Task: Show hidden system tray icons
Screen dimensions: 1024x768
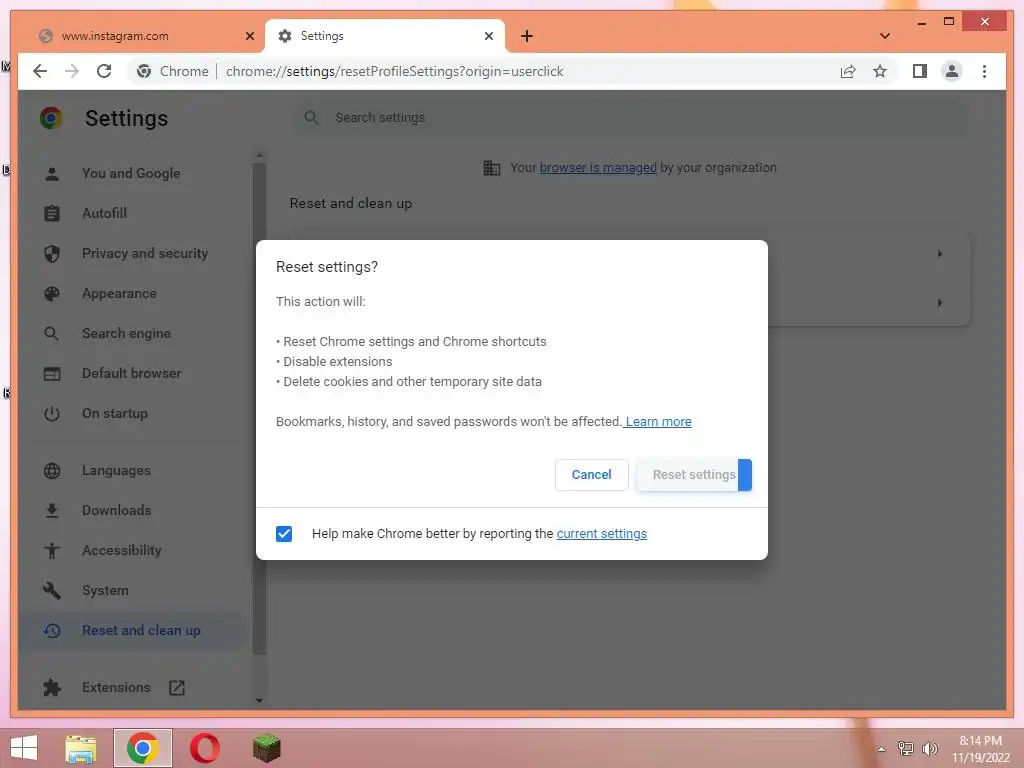Action: pos(882,749)
